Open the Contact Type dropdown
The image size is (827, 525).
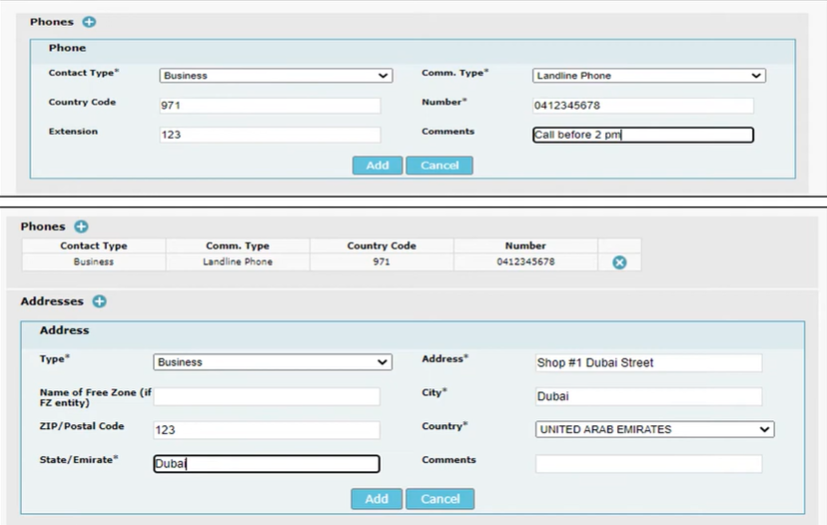[x=275, y=75]
